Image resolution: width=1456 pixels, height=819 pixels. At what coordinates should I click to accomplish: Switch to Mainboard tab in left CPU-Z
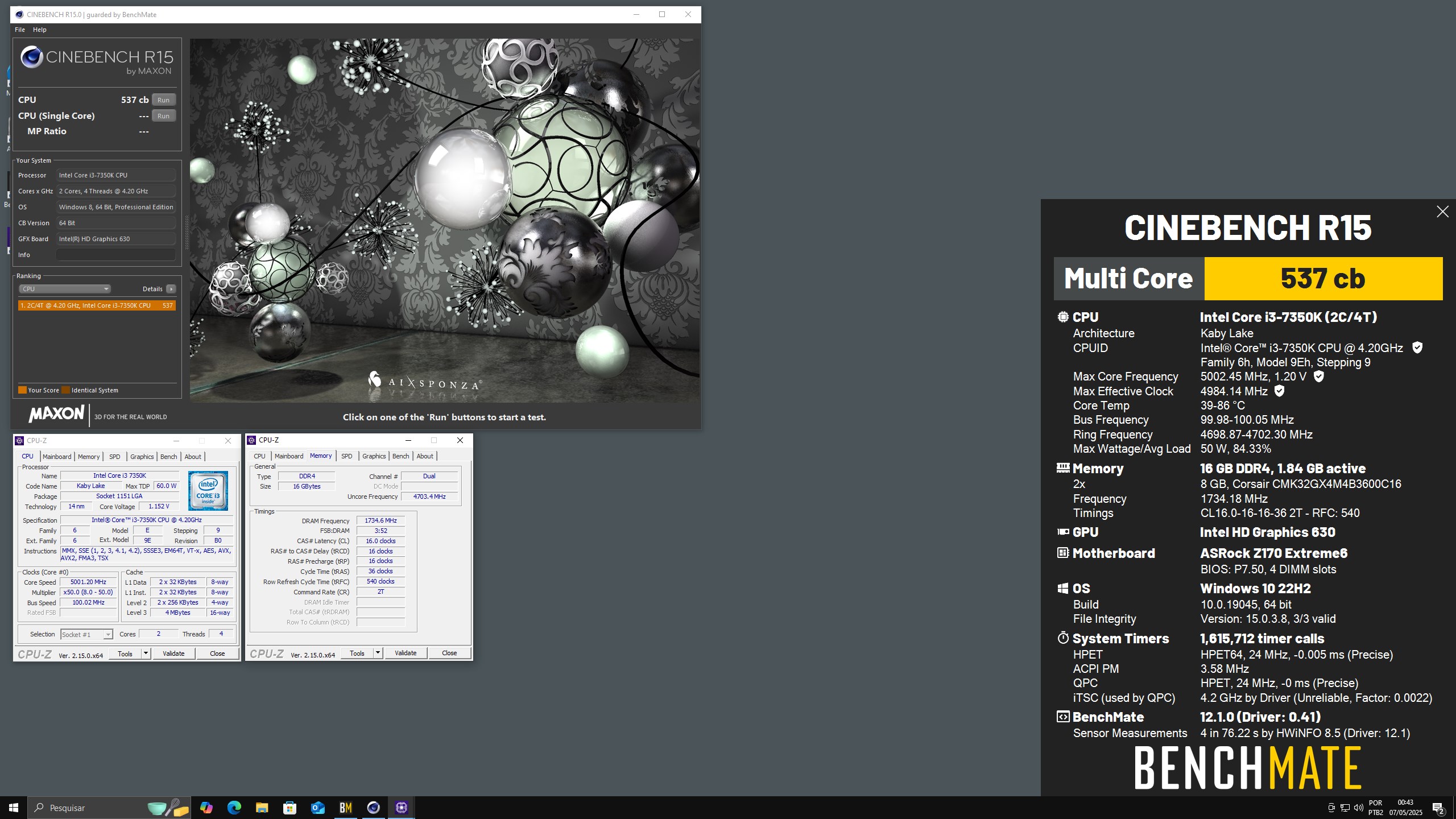coord(57,457)
